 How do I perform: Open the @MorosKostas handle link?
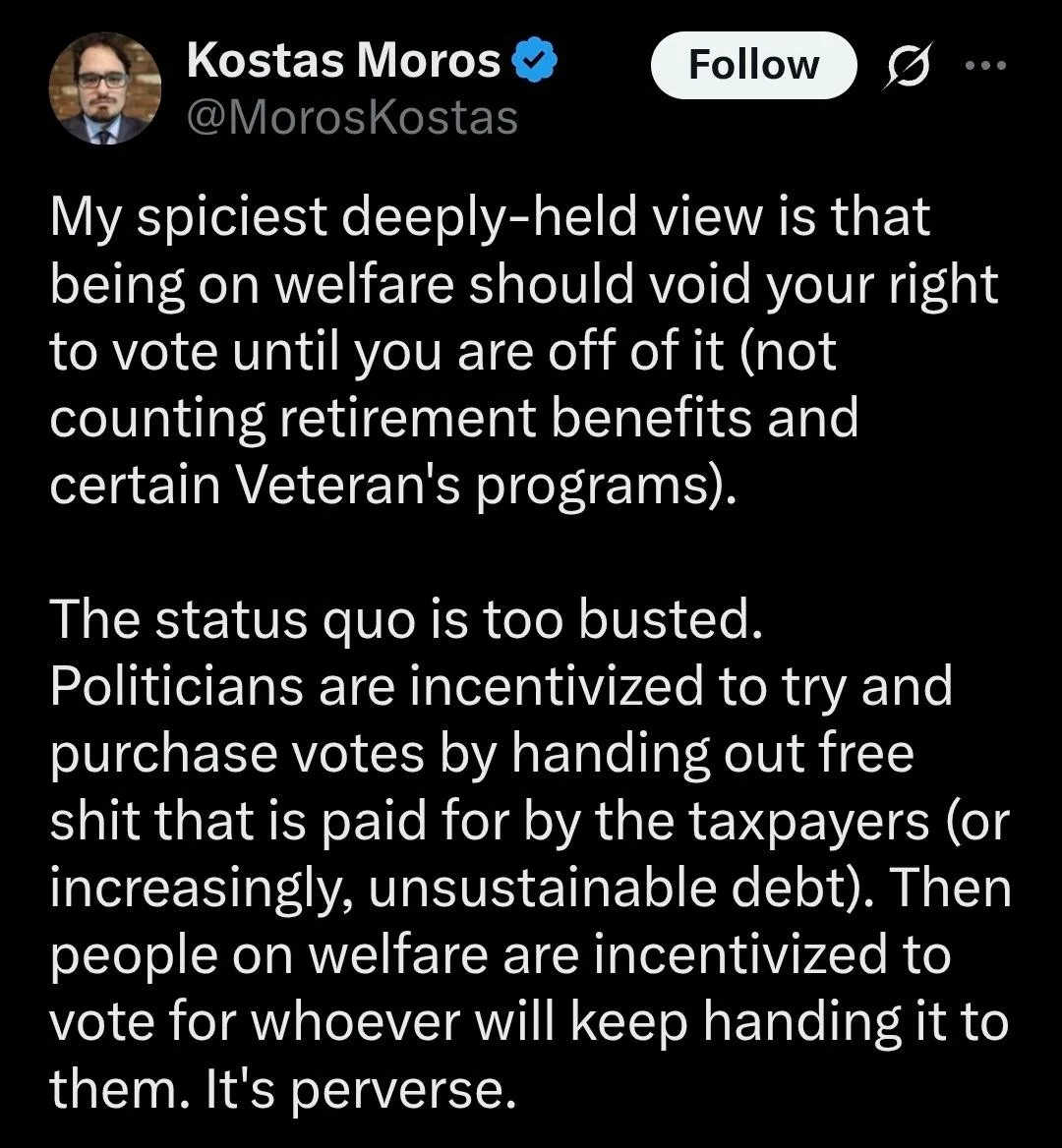(351, 119)
